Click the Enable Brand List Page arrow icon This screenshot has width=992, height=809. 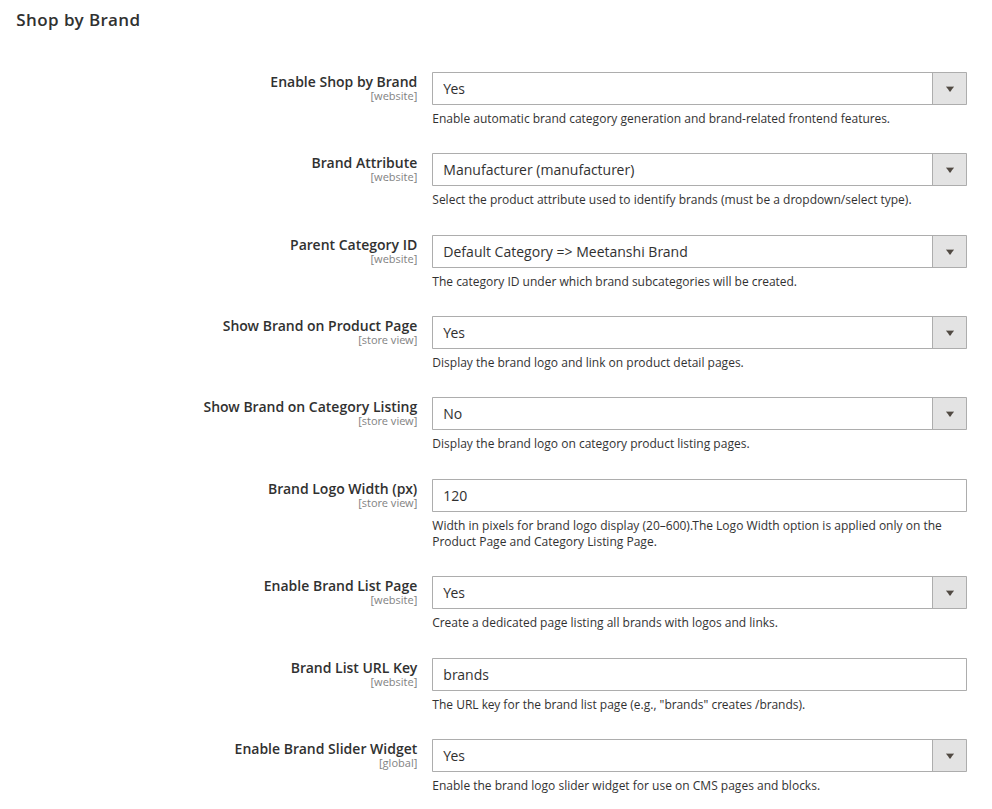pos(950,593)
